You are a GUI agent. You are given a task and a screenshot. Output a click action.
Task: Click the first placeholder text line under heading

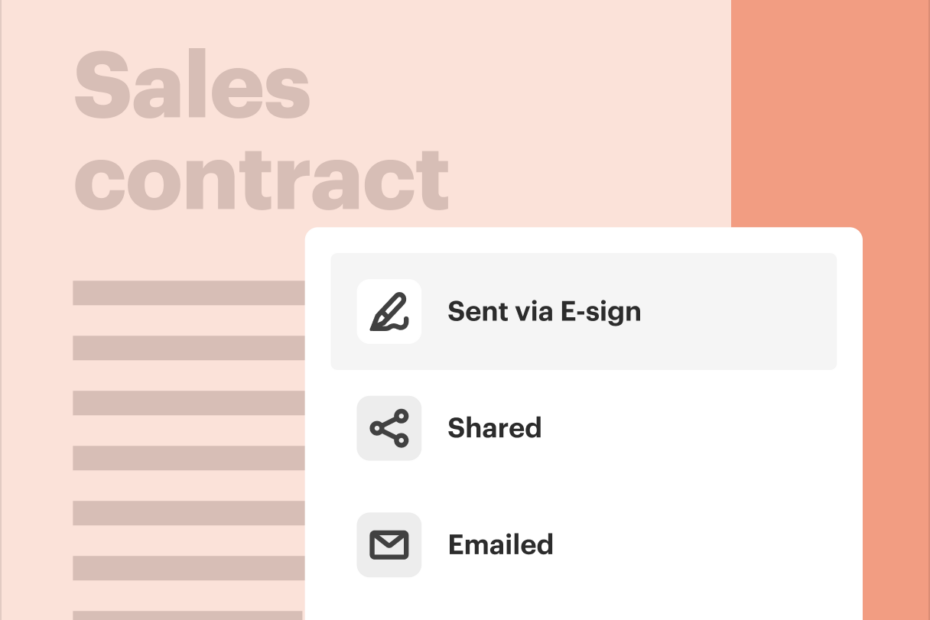coord(188,293)
